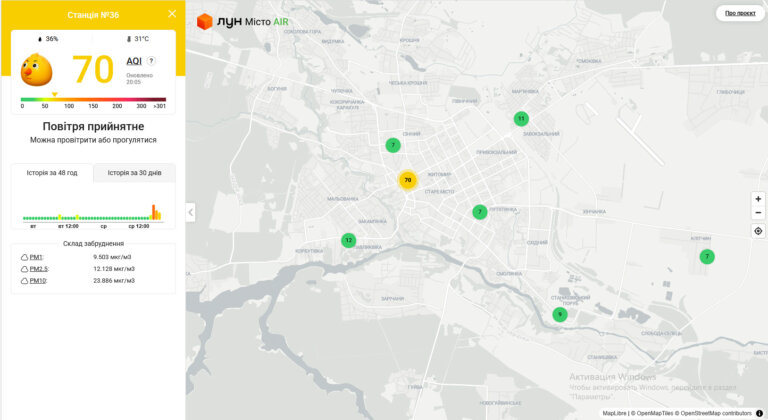Select the green station marker showing 11
This screenshot has height=420, width=768.
click(x=521, y=119)
